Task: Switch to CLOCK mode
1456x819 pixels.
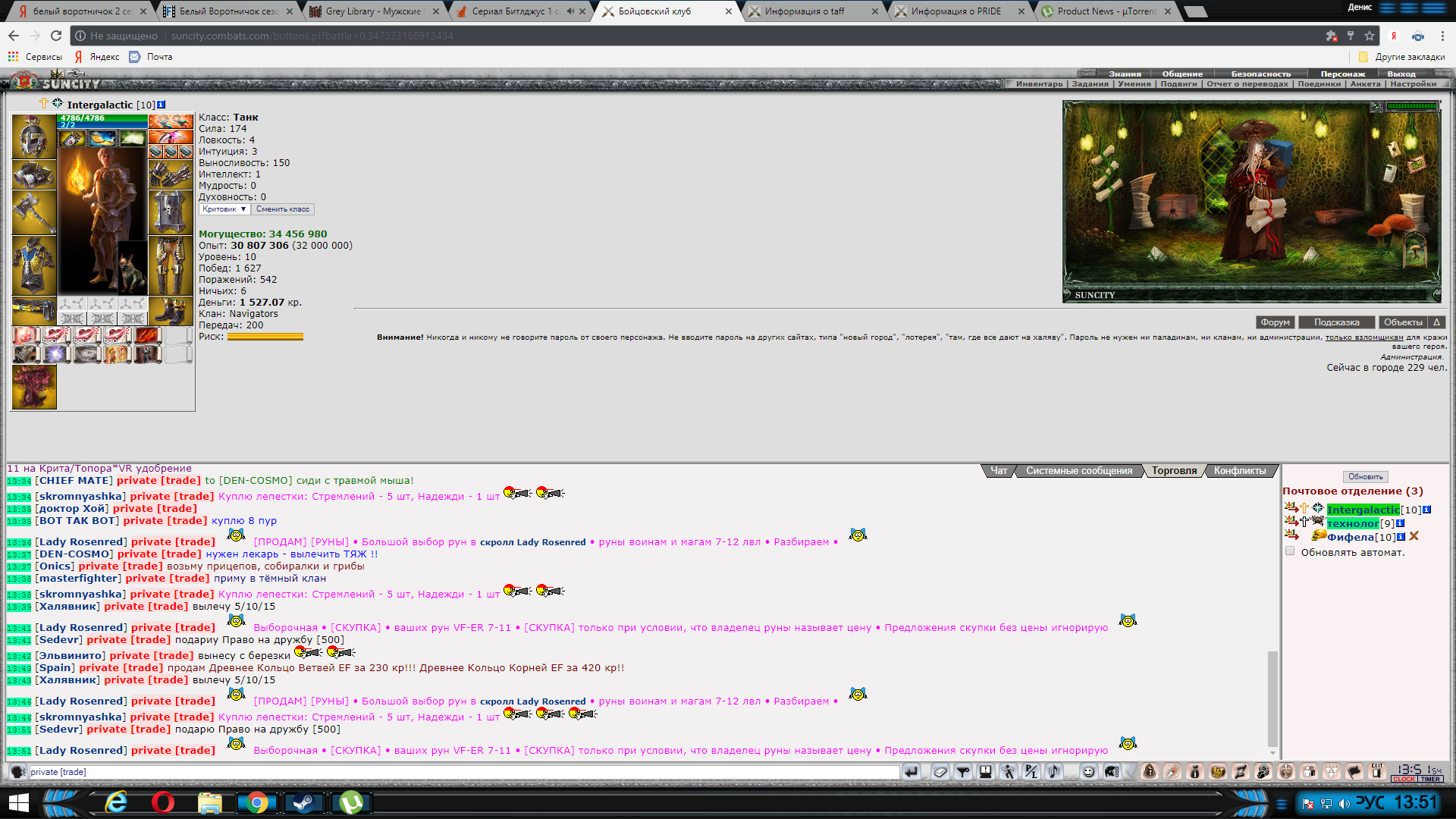Action: [1404, 779]
